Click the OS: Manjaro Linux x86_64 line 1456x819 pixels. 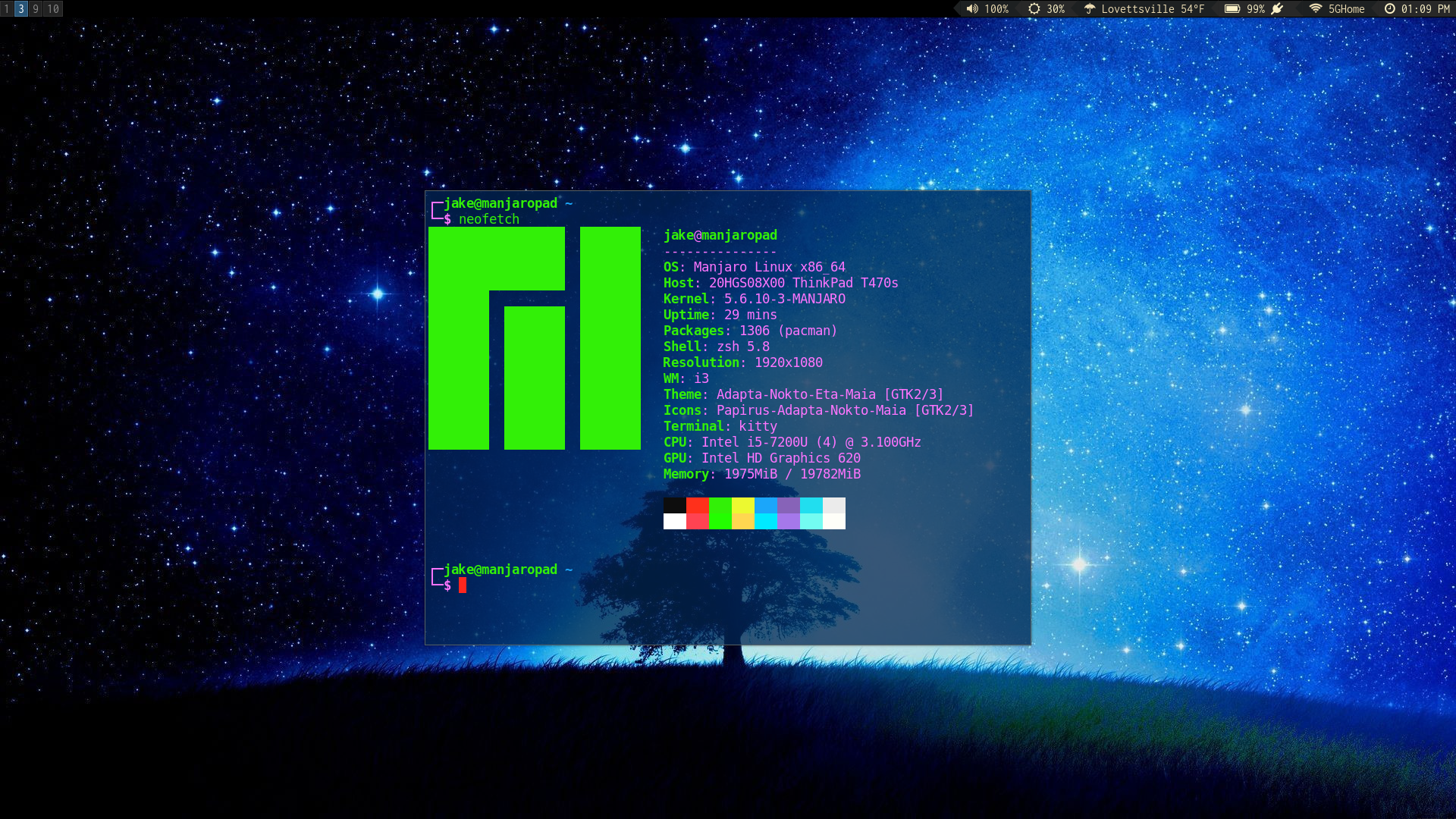tap(755, 267)
